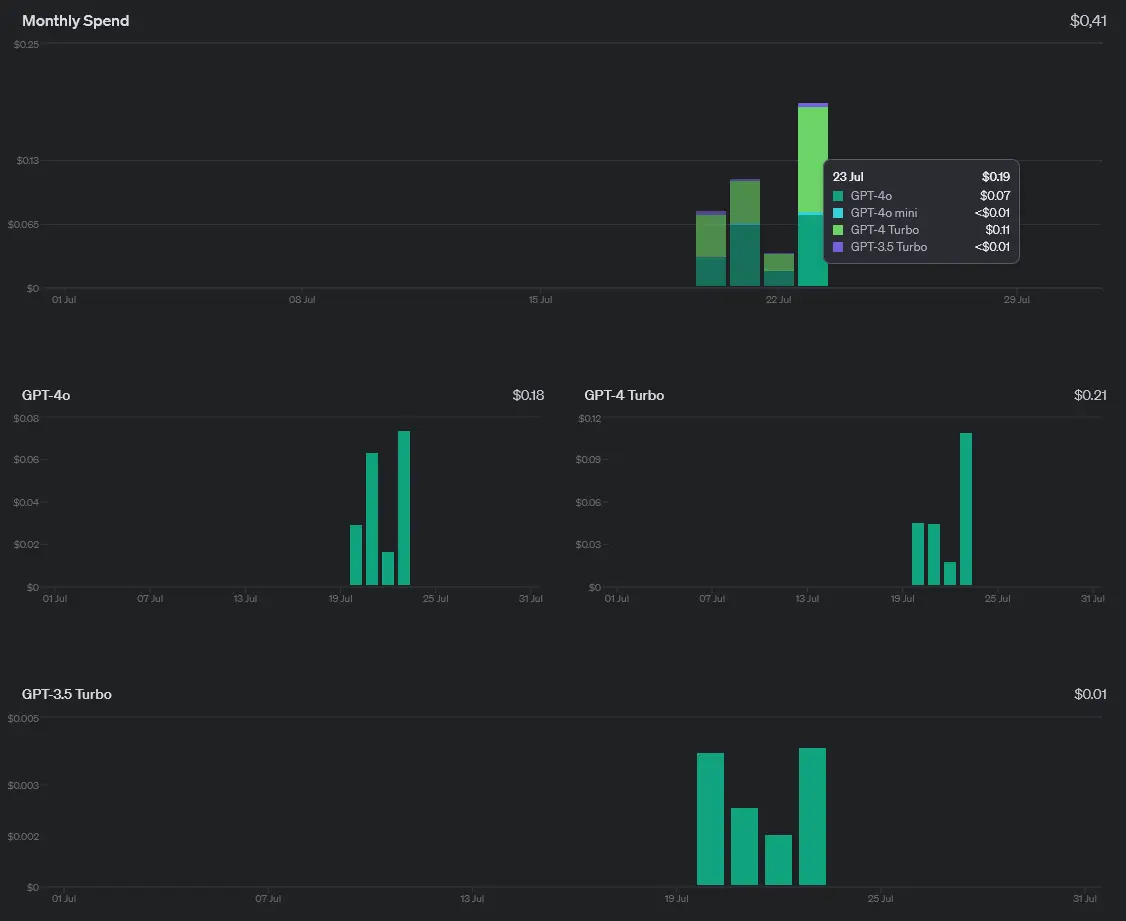Image resolution: width=1126 pixels, height=921 pixels.
Task: Click the 22 Jul label on Monthly Spend axis
Action: [x=778, y=300]
